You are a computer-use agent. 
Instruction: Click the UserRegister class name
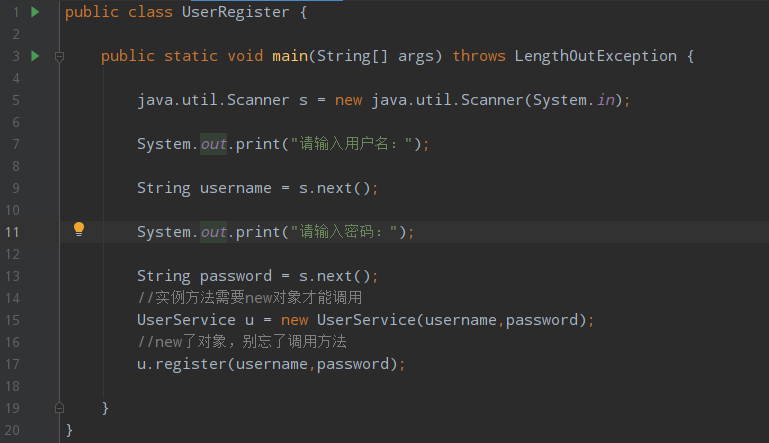point(235,12)
